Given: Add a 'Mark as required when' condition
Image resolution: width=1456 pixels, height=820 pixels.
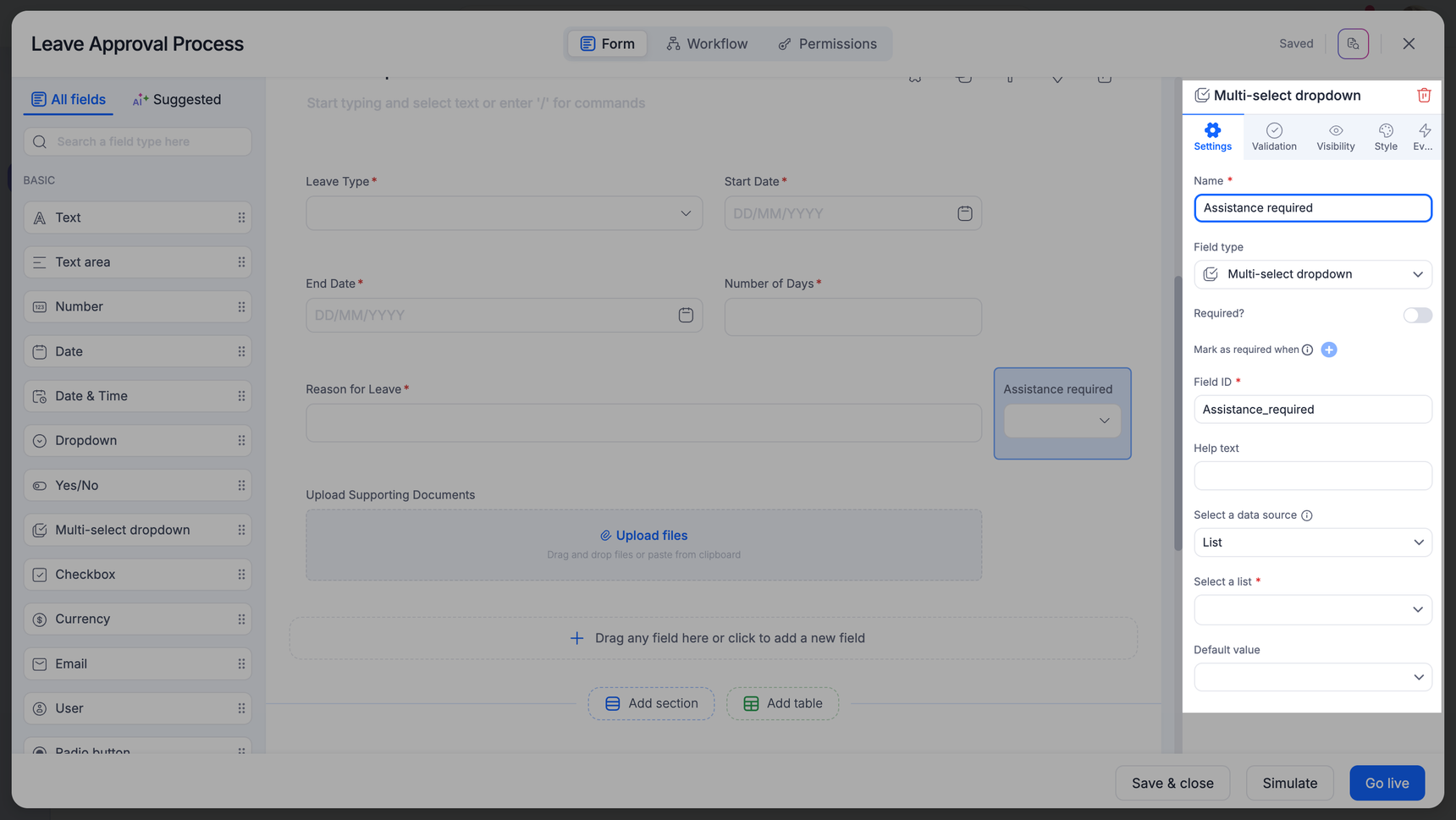Looking at the screenshot, I should (1328, 349).
